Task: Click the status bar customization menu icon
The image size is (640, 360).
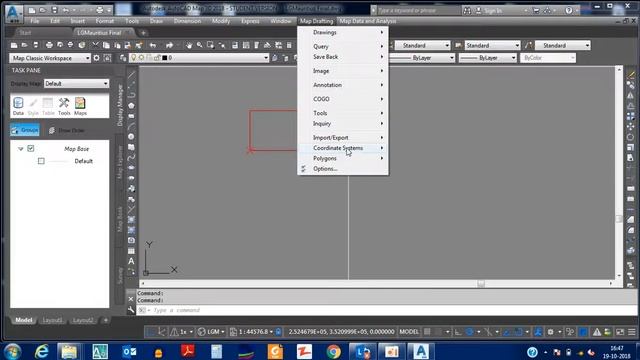Action: click(631, 332)
